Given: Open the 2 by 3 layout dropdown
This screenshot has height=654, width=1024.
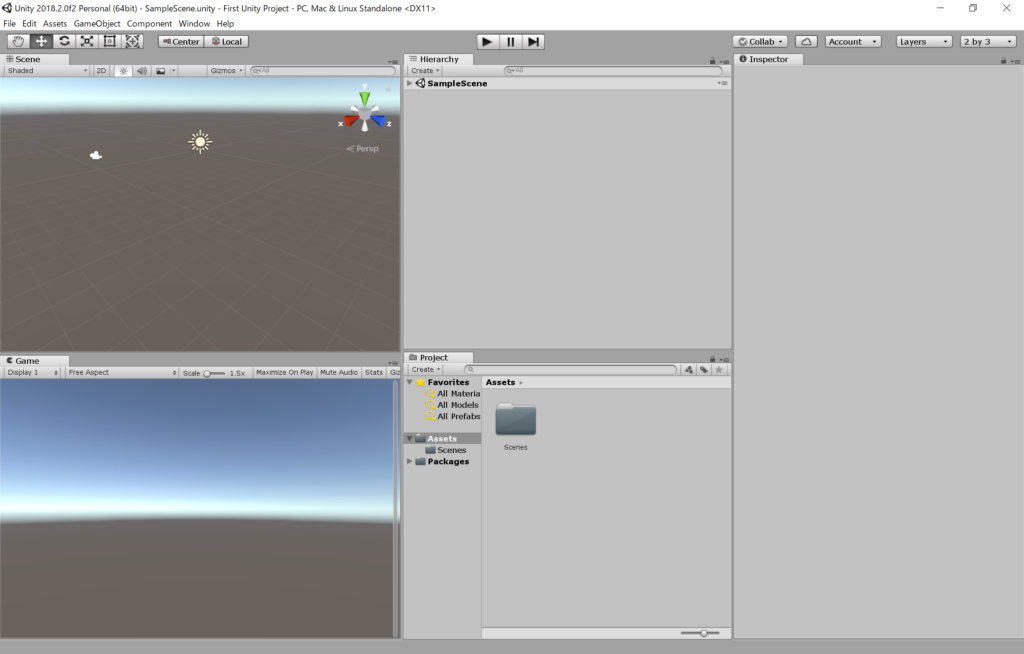Looking at the screenshot, I should click(x=987, y=41).
